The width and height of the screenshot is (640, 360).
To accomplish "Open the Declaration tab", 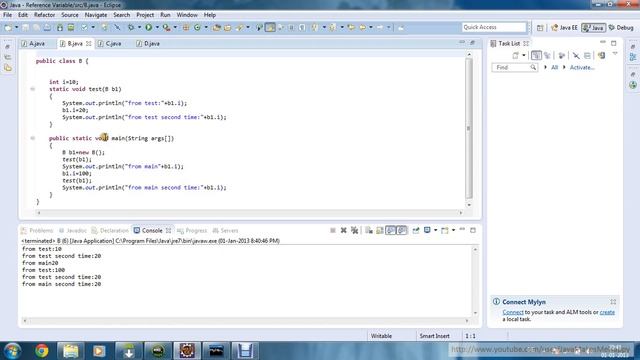I will click(110, 231).
